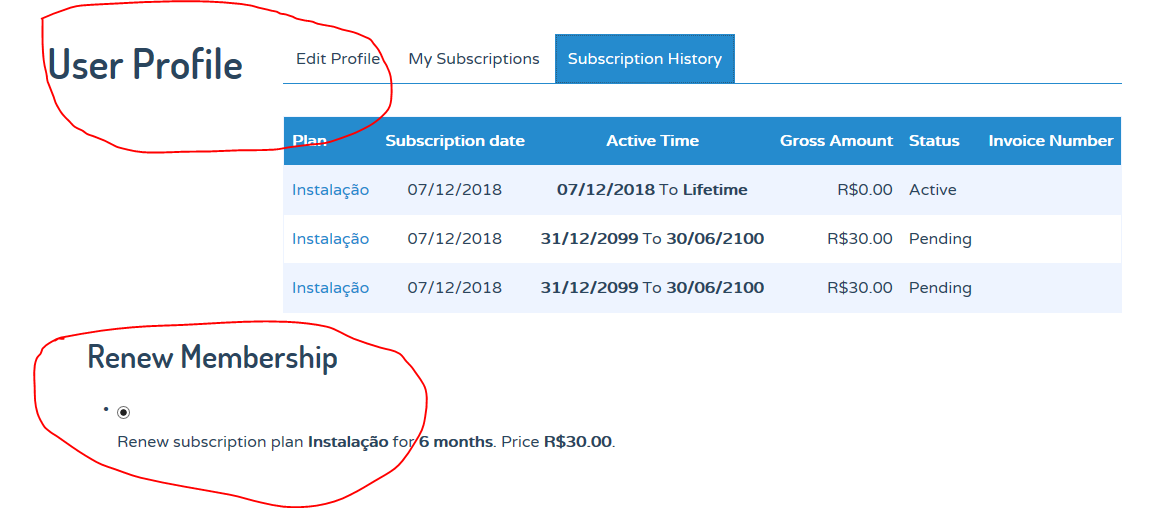Screen dimensions: 1161x508
Task: Select the Subscription History tab
Action: click(x=645, y=59)
